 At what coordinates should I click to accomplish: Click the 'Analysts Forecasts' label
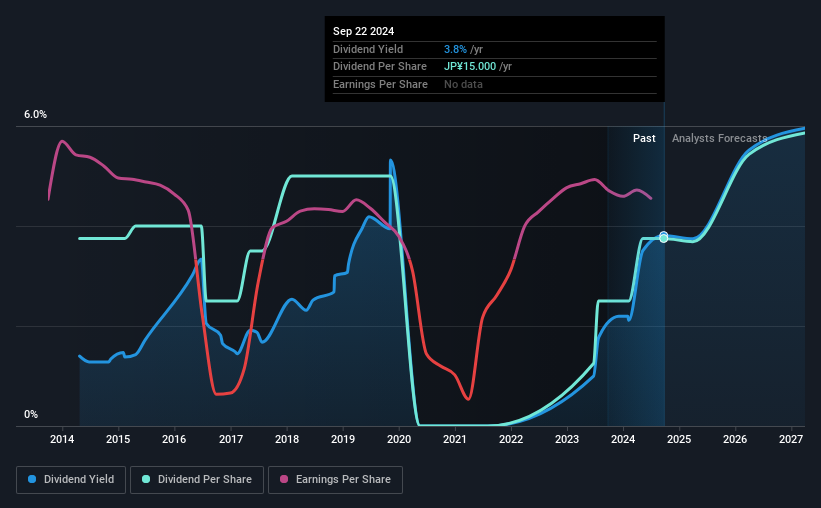pyautogui.click(x=719, y=138)
